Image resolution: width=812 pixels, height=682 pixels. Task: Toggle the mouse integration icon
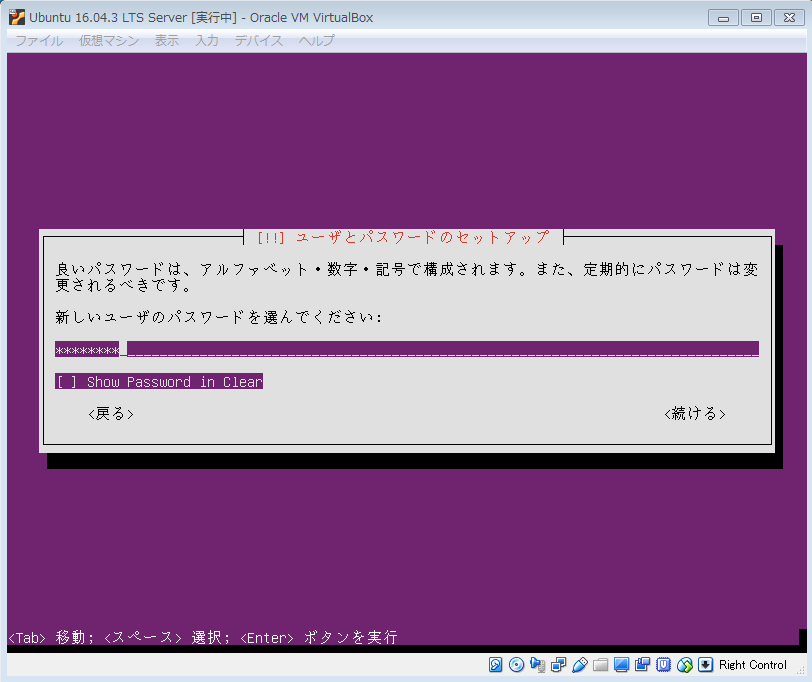[x=685, y=665]
